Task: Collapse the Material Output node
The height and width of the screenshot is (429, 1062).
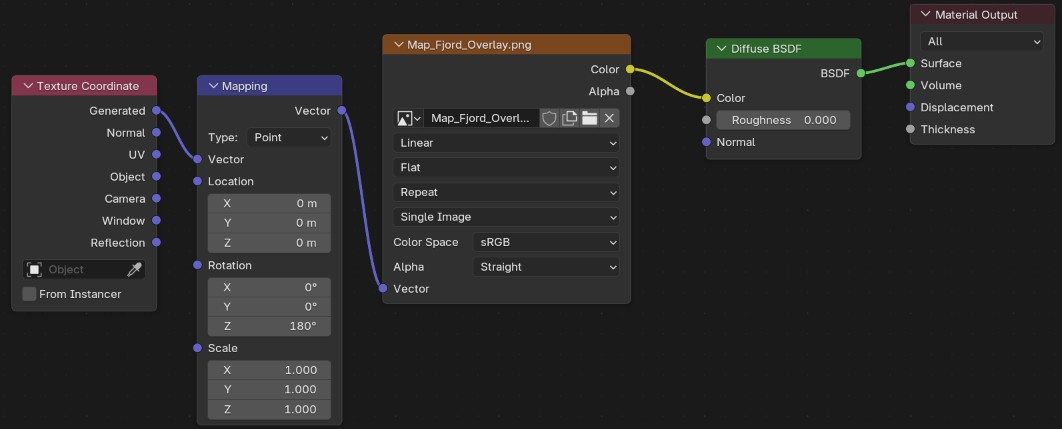Action: coord(926,15)
